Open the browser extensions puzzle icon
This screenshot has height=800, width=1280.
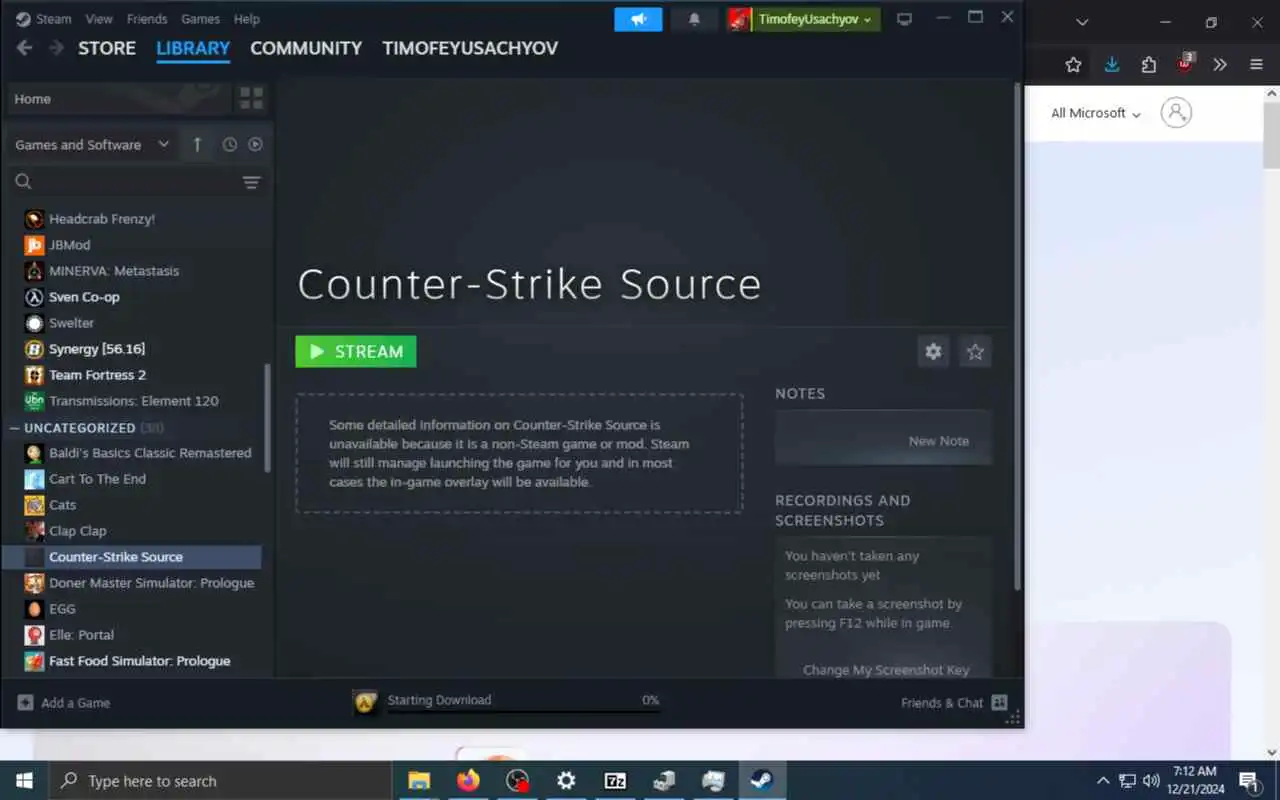pos(1148,65)
